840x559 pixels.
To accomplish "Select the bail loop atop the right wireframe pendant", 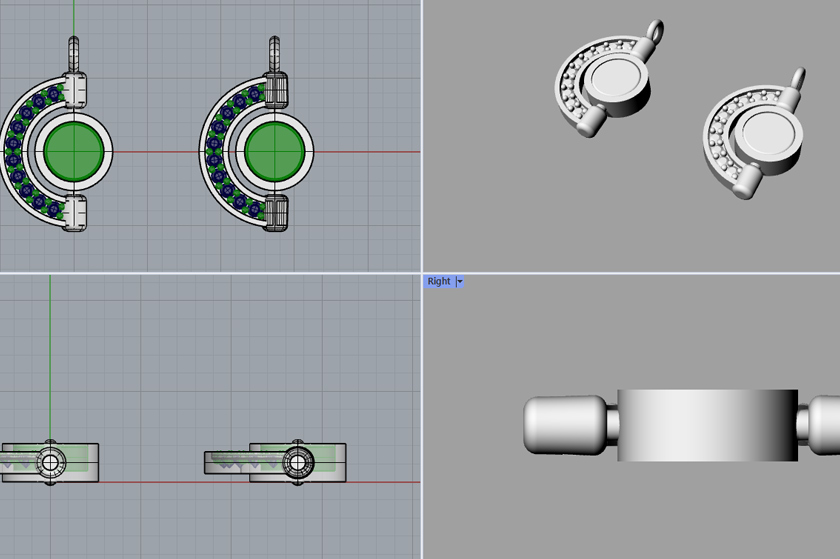I will pos(274,54).
